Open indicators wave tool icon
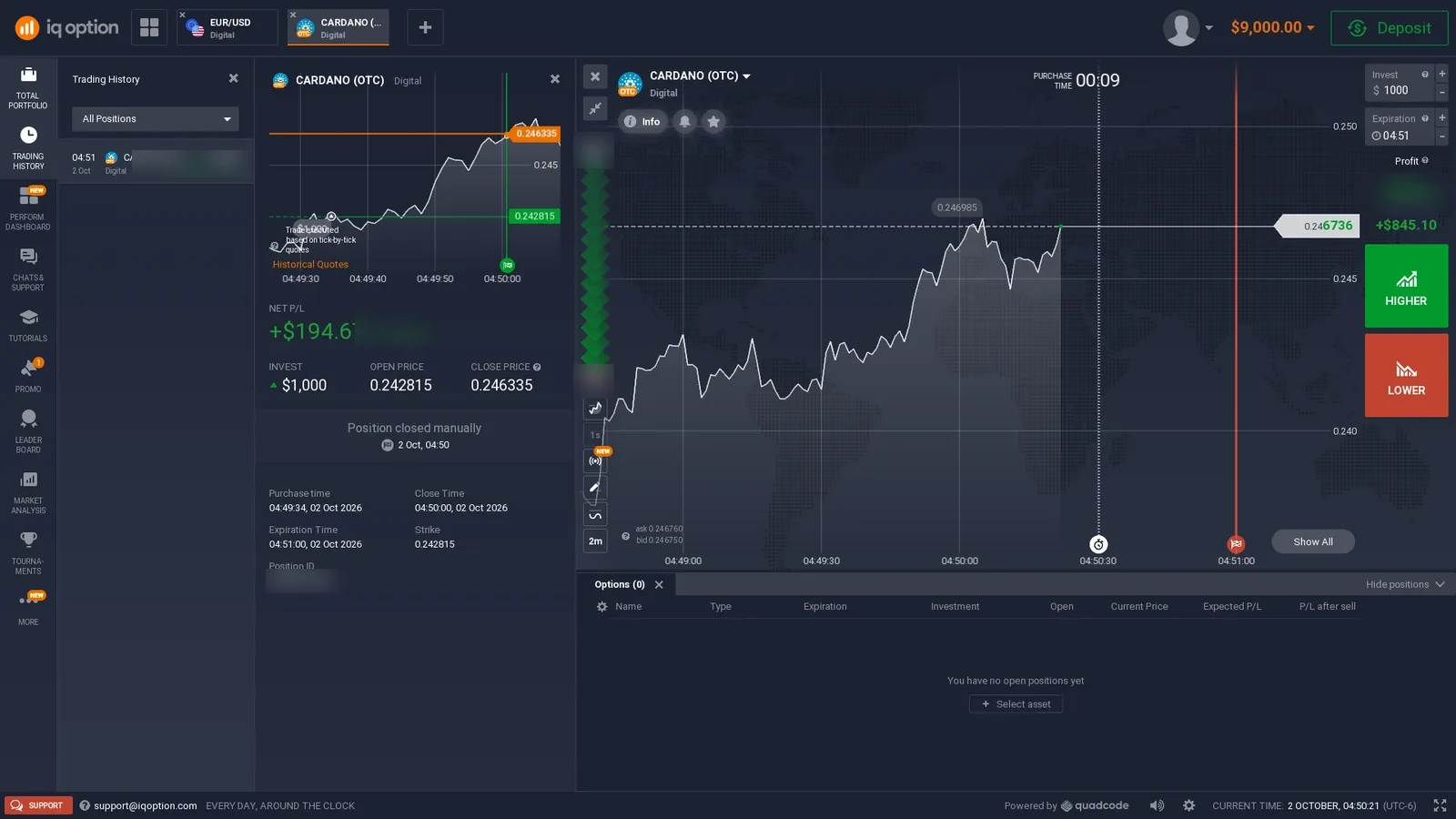Viewport: 1456px width, 819px height. pyautogui.click(x=595, y=516)
